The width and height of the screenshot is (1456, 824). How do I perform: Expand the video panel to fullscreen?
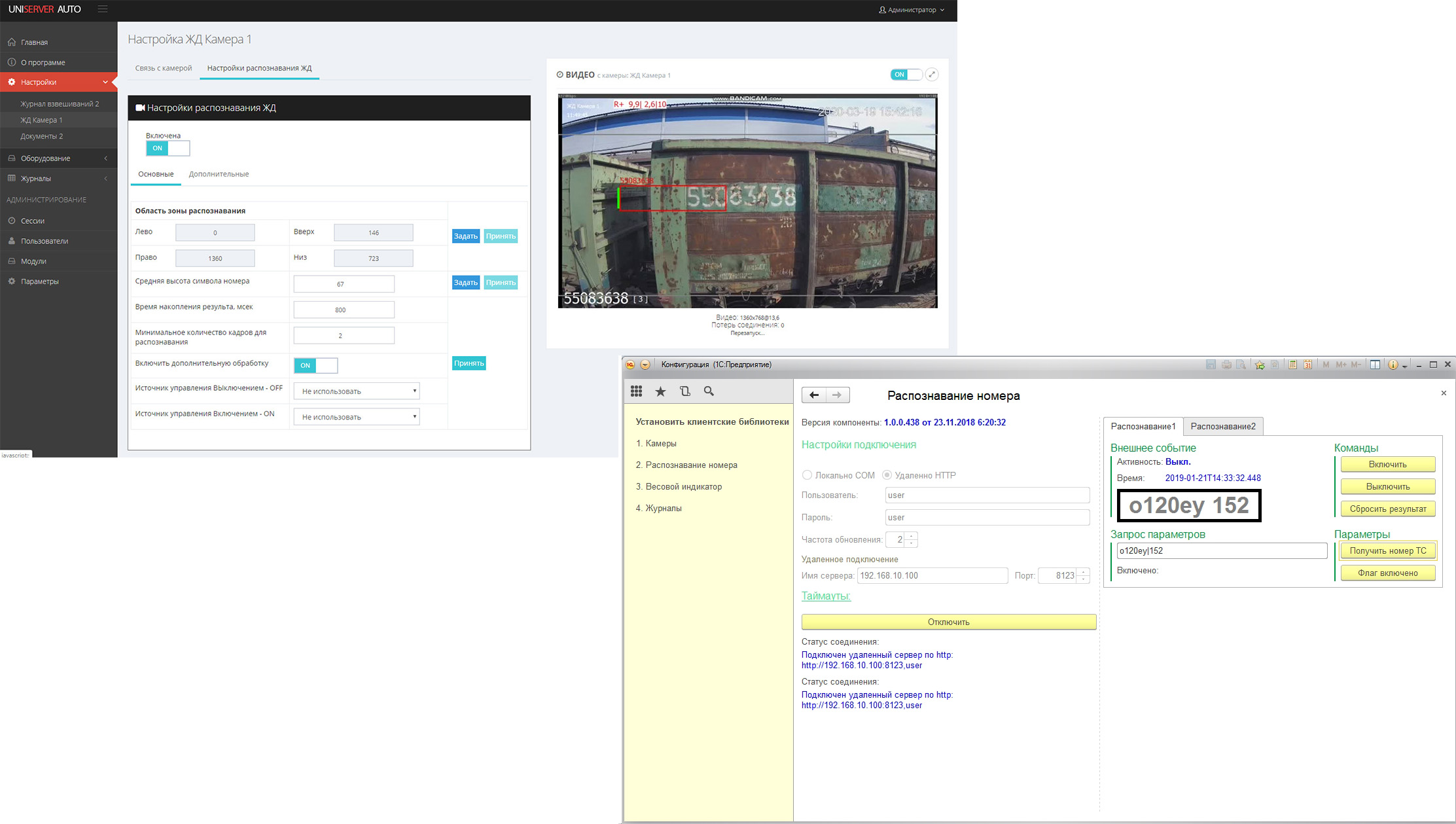pyautogui.click(x=932, y=75)
